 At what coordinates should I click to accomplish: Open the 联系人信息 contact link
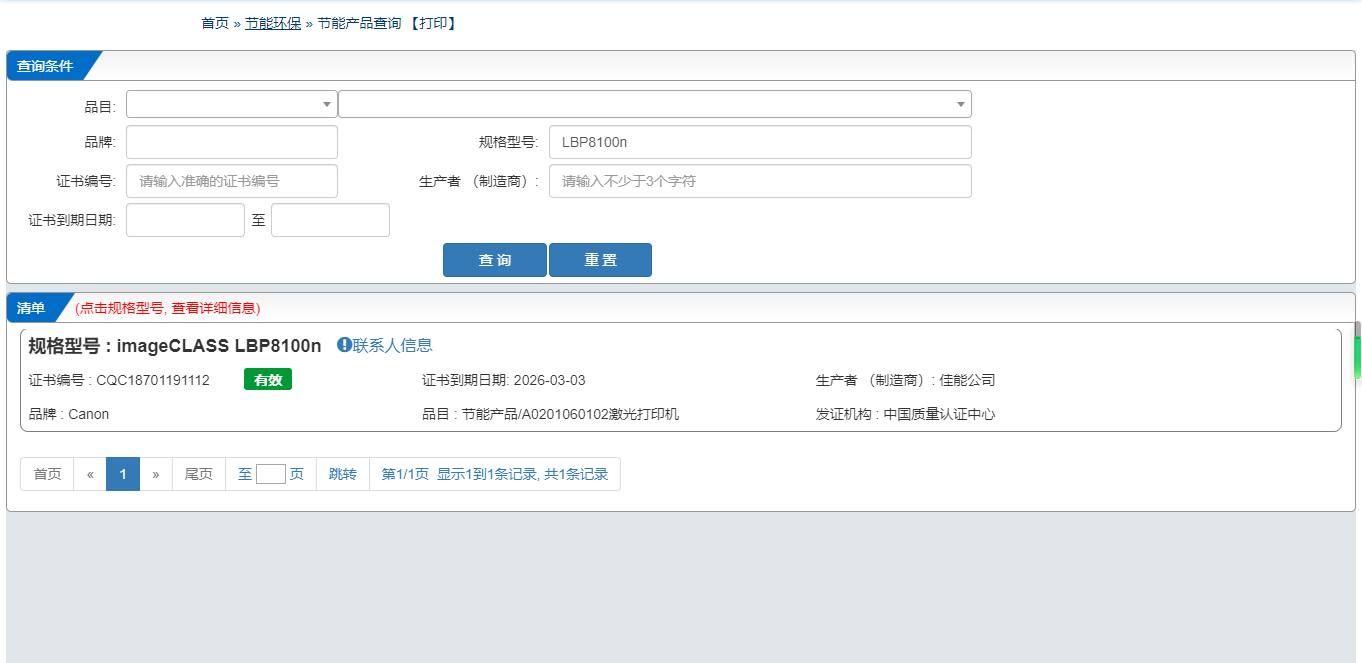click(x=392, y=345)
